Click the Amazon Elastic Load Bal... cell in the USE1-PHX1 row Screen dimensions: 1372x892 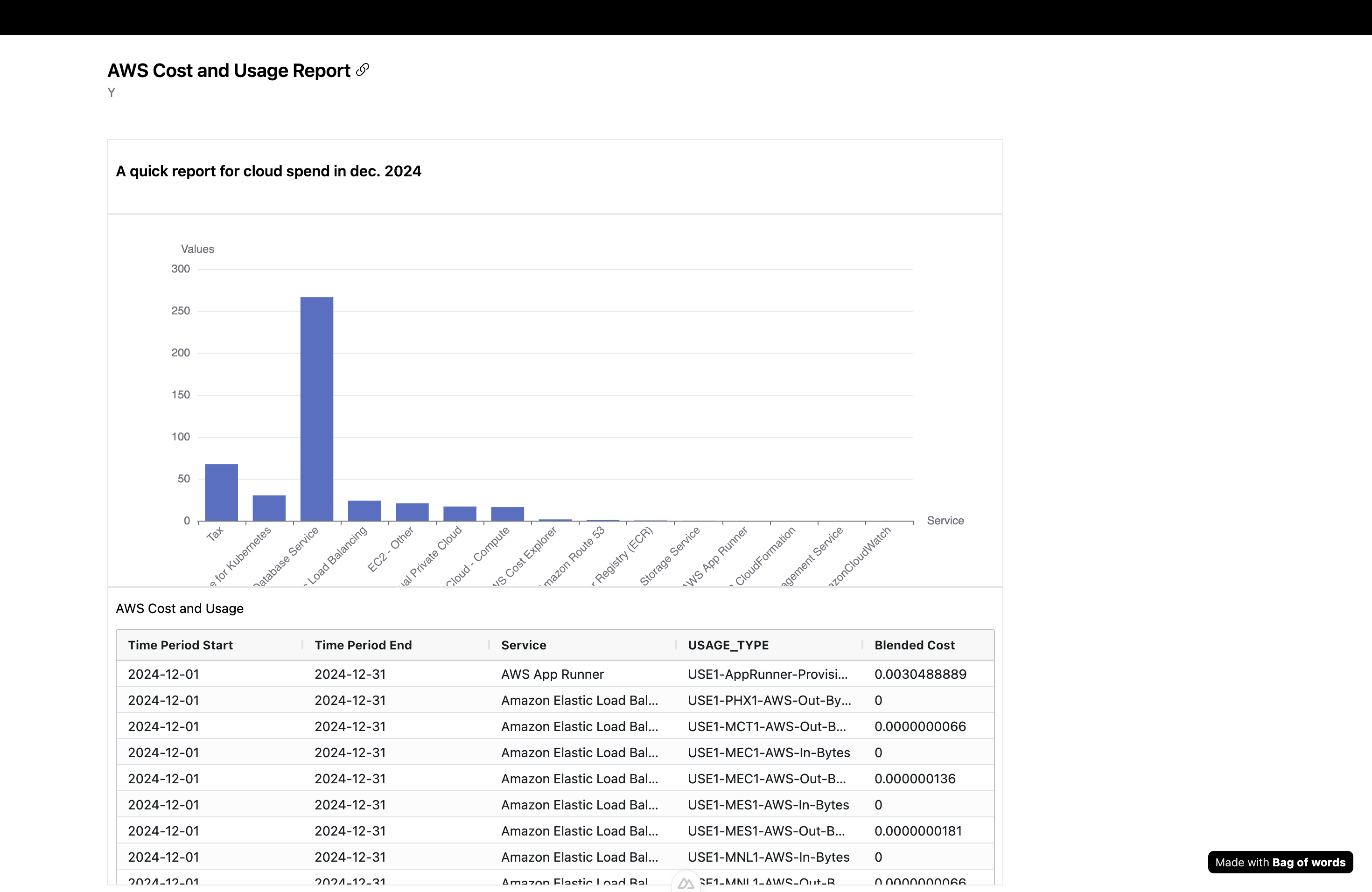coord(579,700)
